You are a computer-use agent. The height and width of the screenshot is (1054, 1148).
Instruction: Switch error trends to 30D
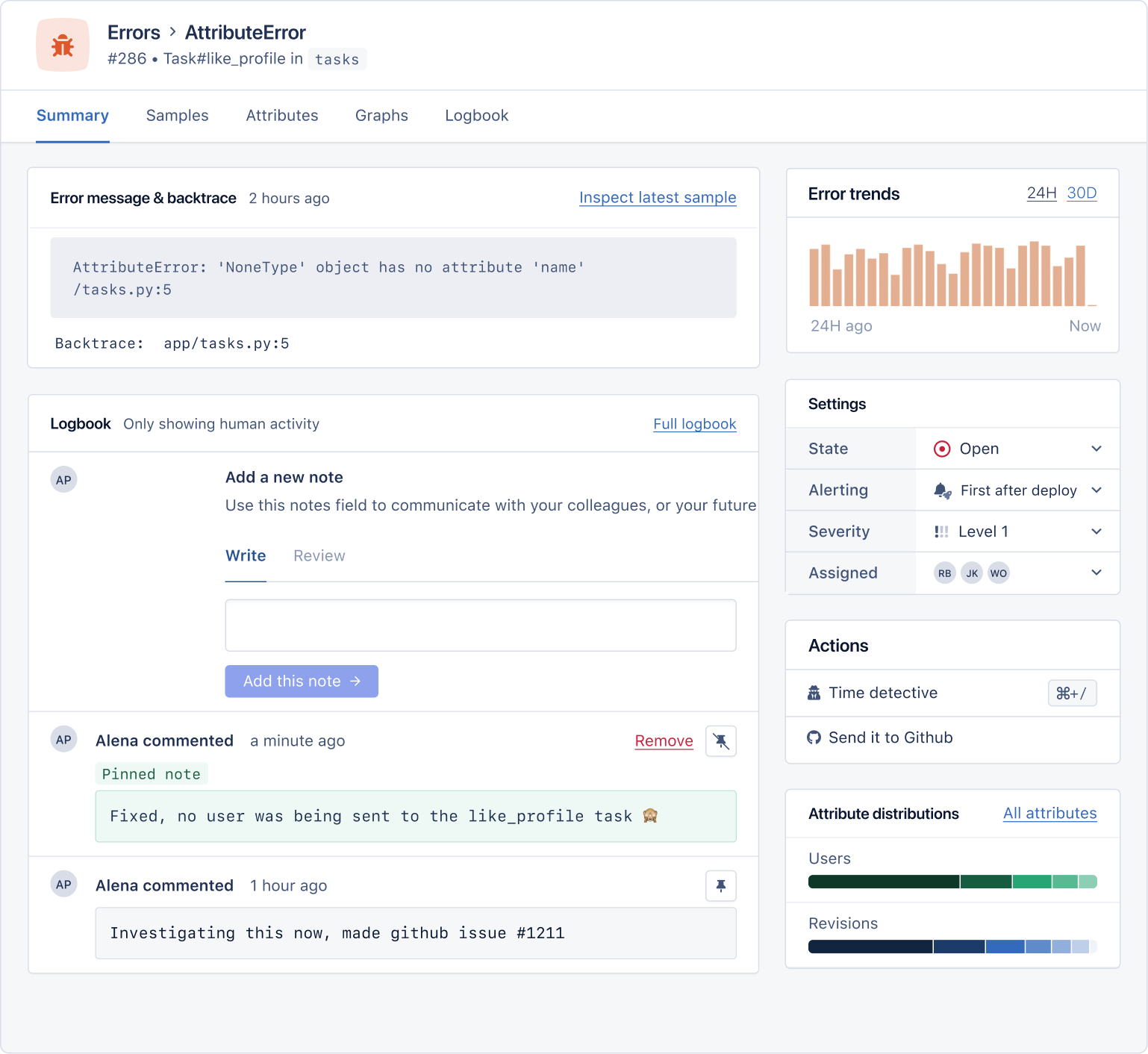tap(1082, 193)
